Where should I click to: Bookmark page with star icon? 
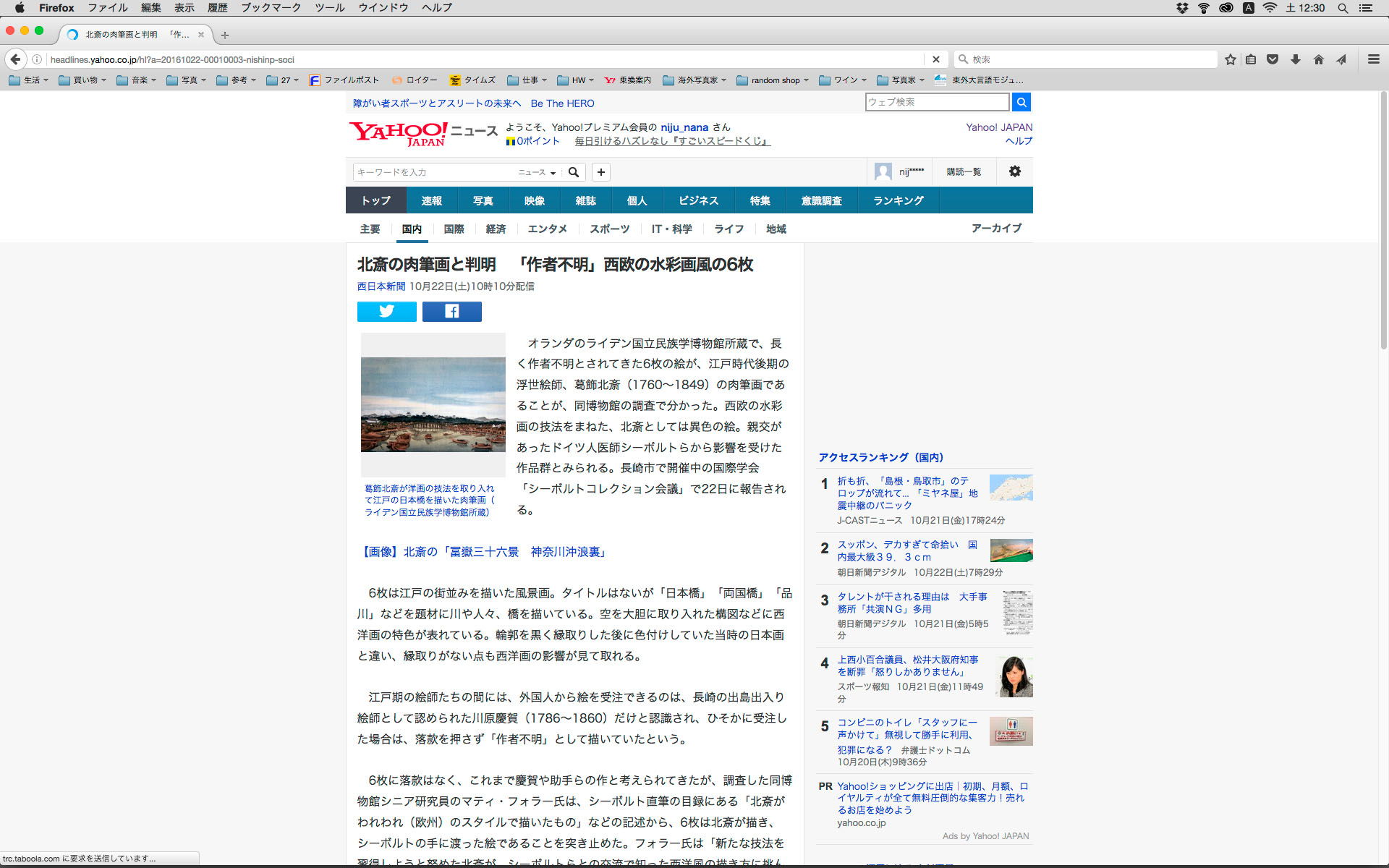pyautogui.click(x=1230, y=59)
